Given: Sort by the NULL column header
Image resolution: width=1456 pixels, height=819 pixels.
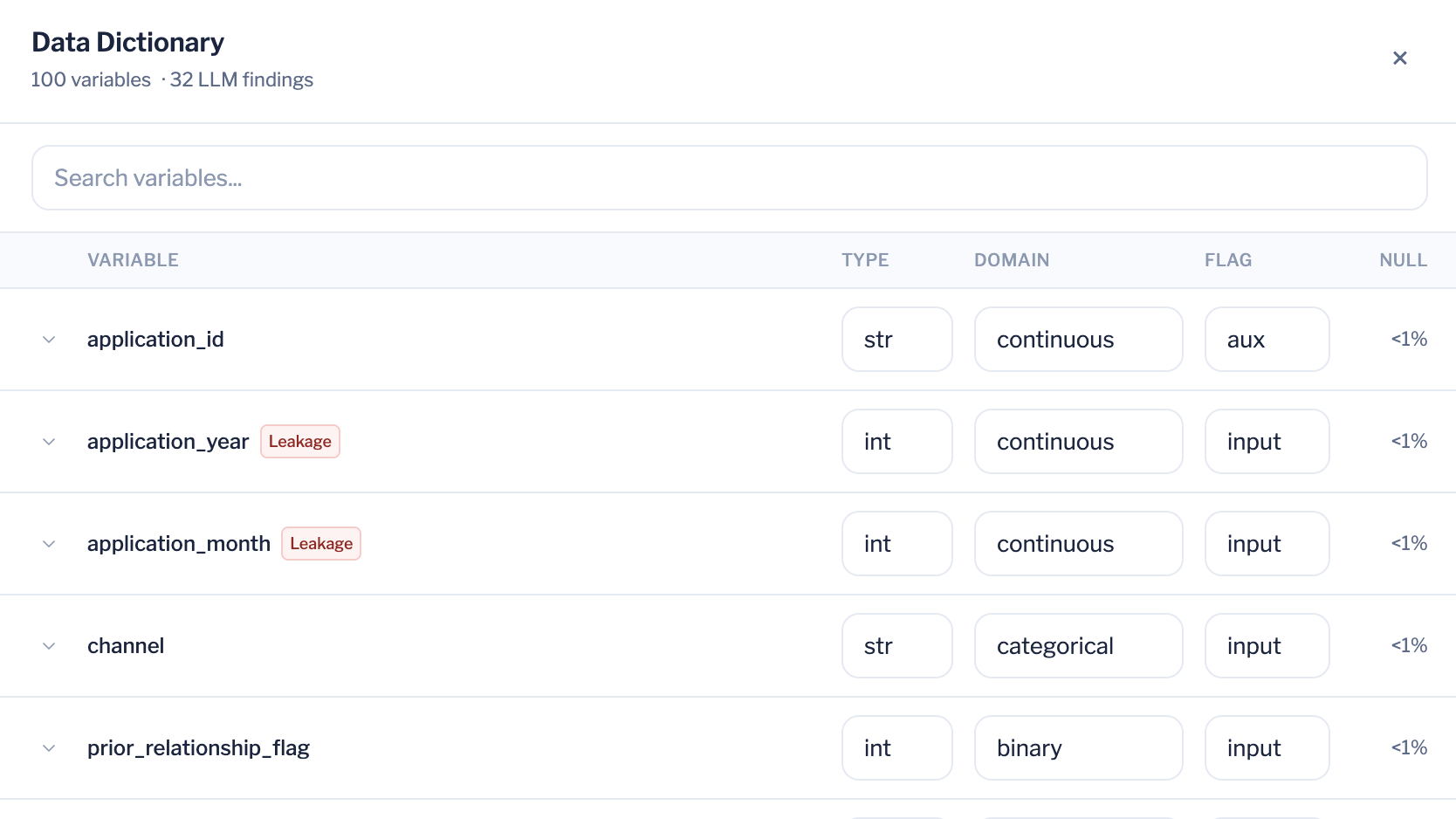Looking at the screenshot, I should click(x=1403, y=260).
